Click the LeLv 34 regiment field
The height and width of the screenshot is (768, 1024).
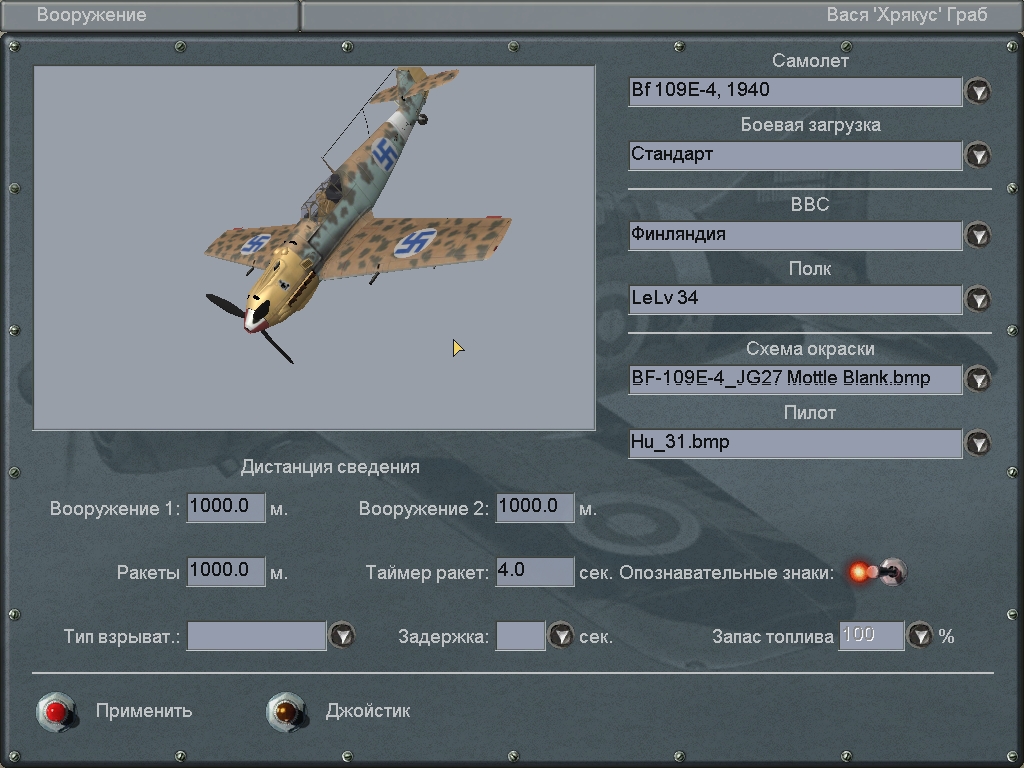(795, 299)
